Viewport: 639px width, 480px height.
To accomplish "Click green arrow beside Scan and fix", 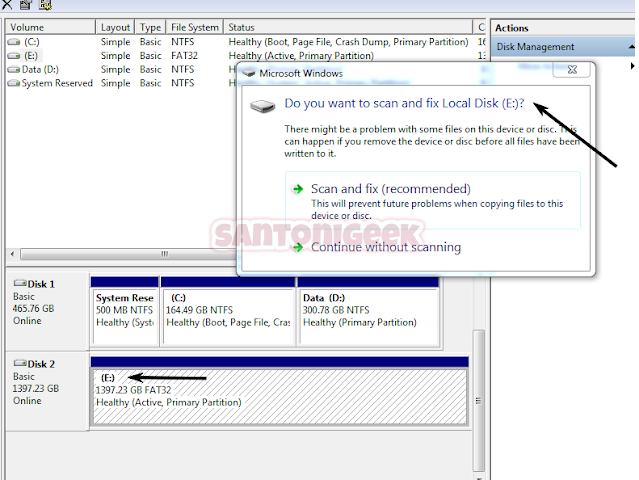I will point(298,189).
